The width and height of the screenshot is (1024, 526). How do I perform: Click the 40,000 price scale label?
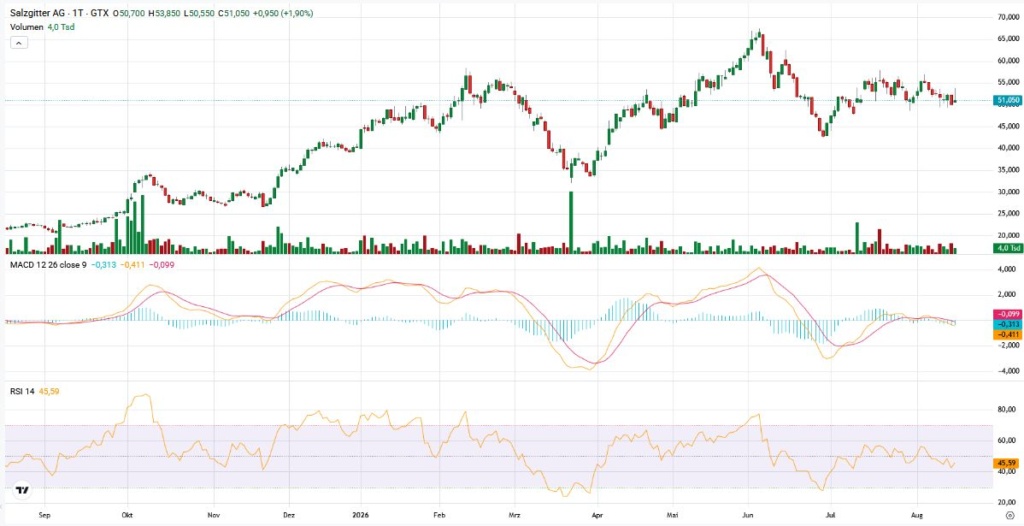[1008, 148]
